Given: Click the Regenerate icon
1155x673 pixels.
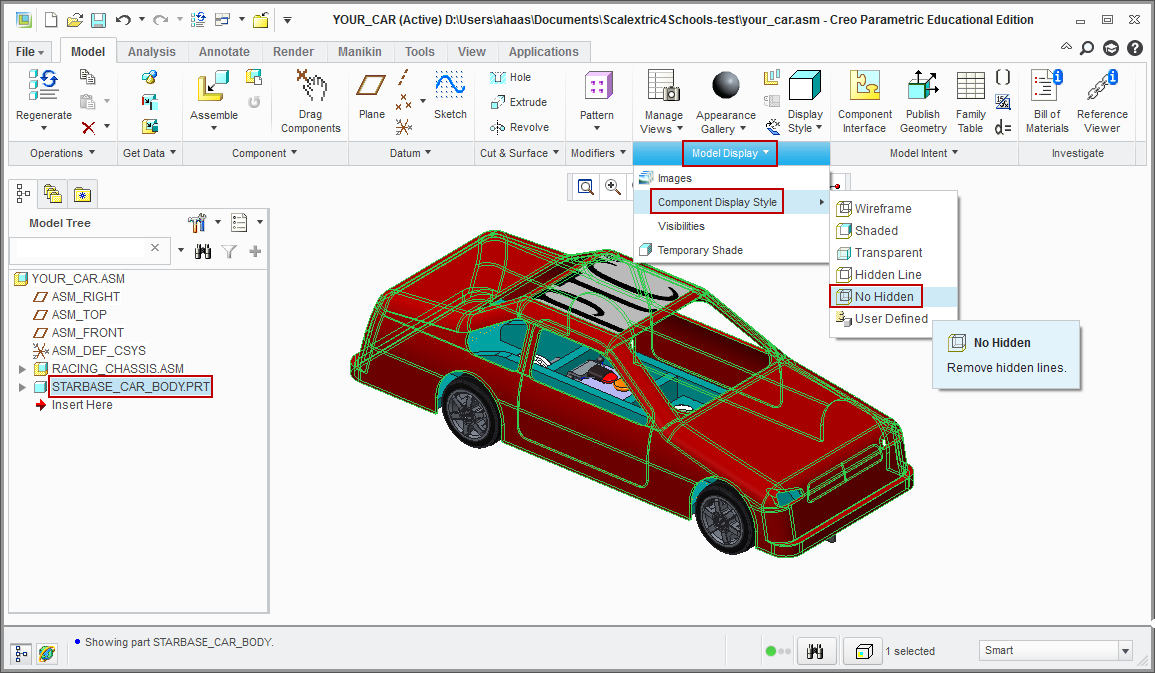Looking at the screenshot, I should (43, 85).
